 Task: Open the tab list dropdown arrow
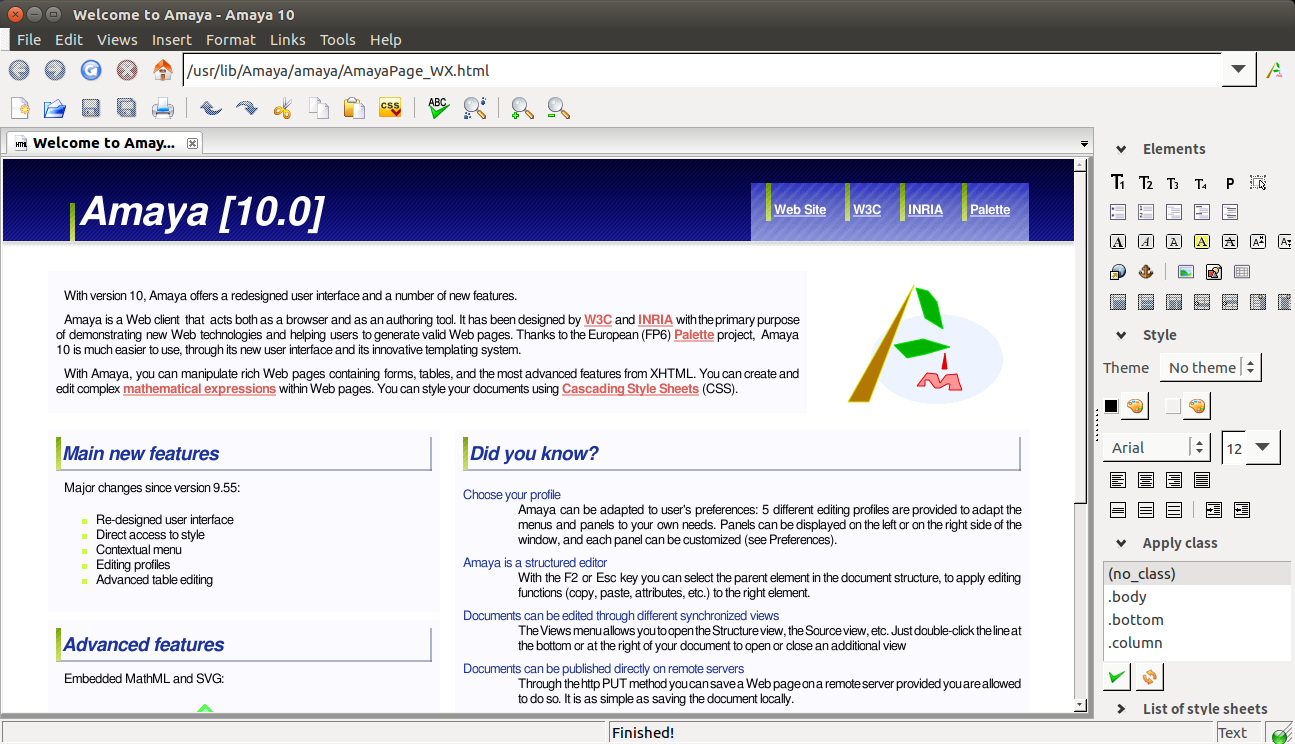click(x=1085, y=143)
